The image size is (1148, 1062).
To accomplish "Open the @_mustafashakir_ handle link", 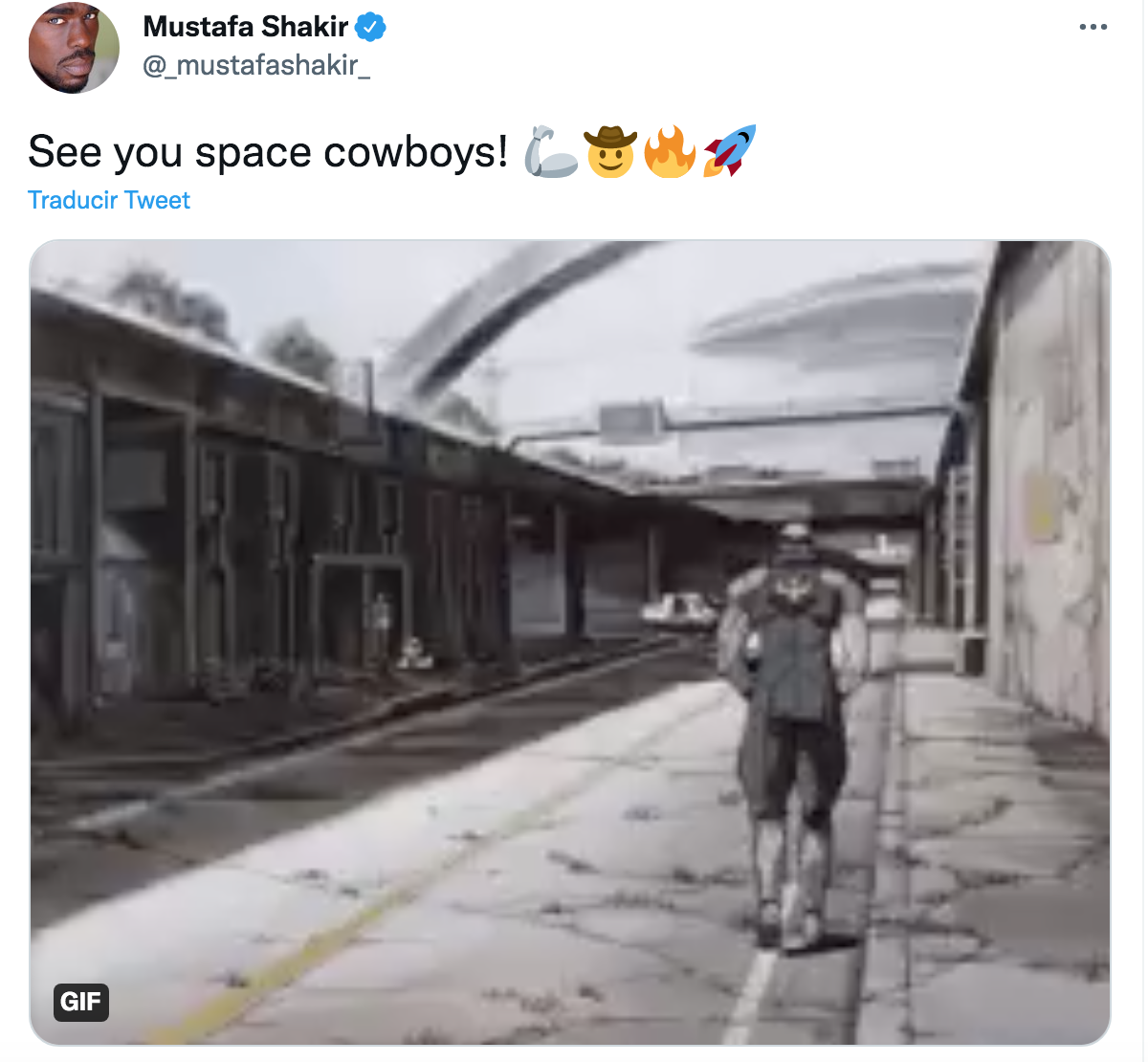I will [x=256, y=65].
